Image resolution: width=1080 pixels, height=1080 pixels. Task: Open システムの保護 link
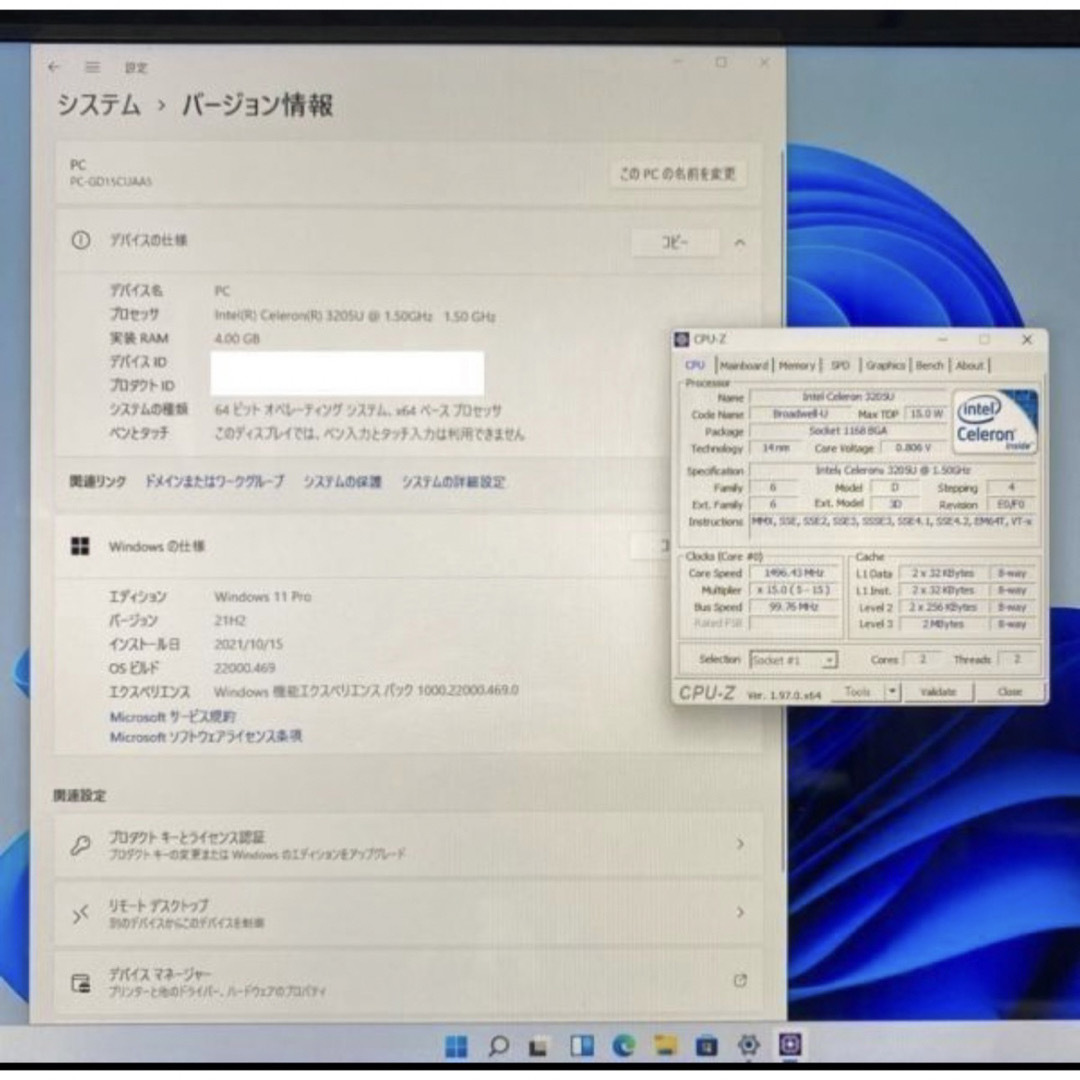(342, 482)
